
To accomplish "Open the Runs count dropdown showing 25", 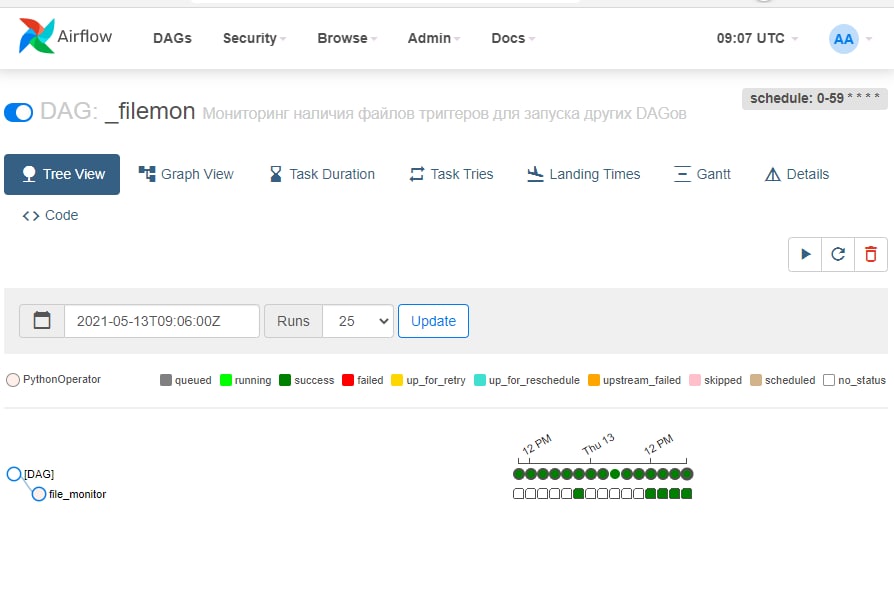I will click(358, 321).
